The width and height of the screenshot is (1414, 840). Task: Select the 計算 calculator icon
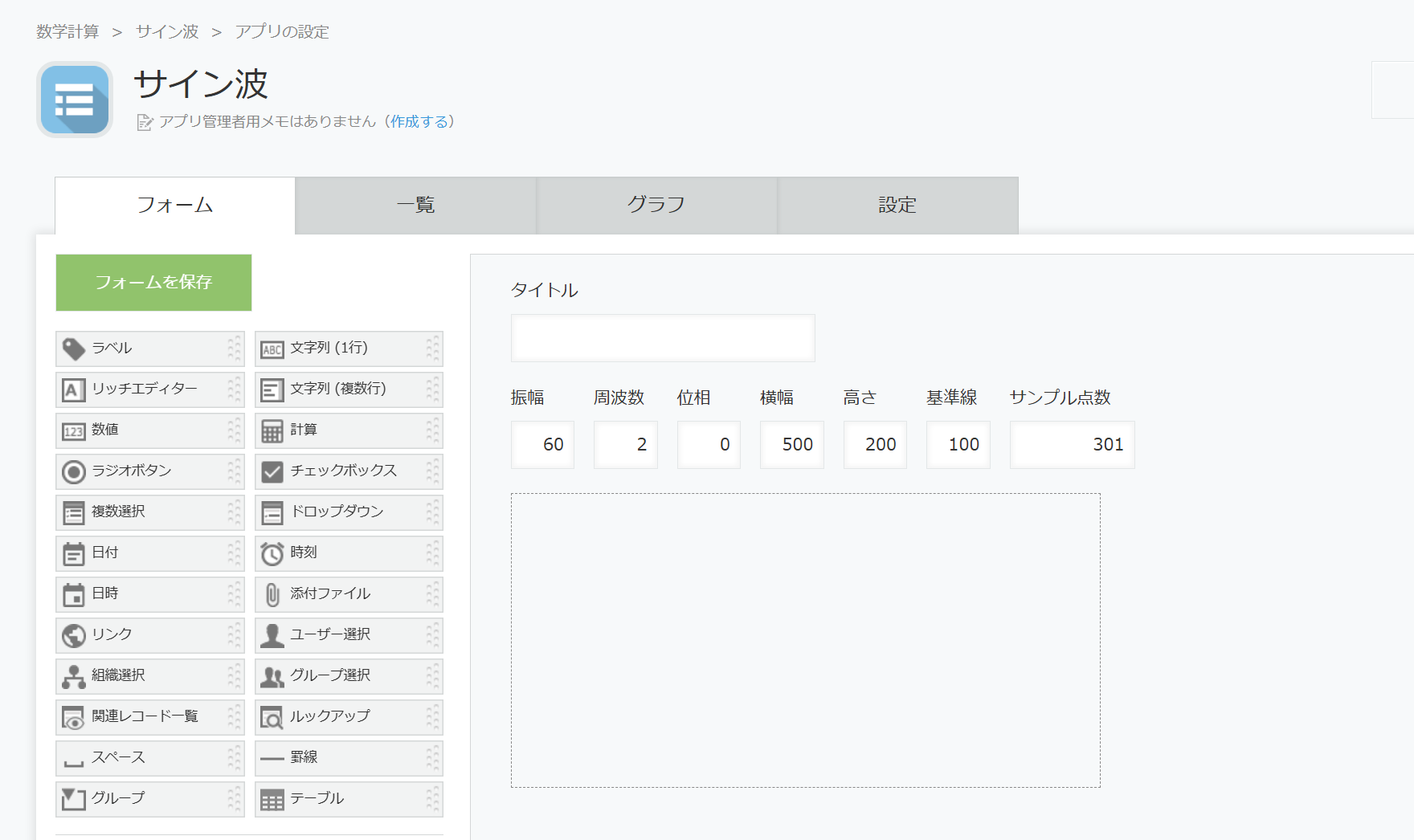pyautogui.click(x=272, y=431)
